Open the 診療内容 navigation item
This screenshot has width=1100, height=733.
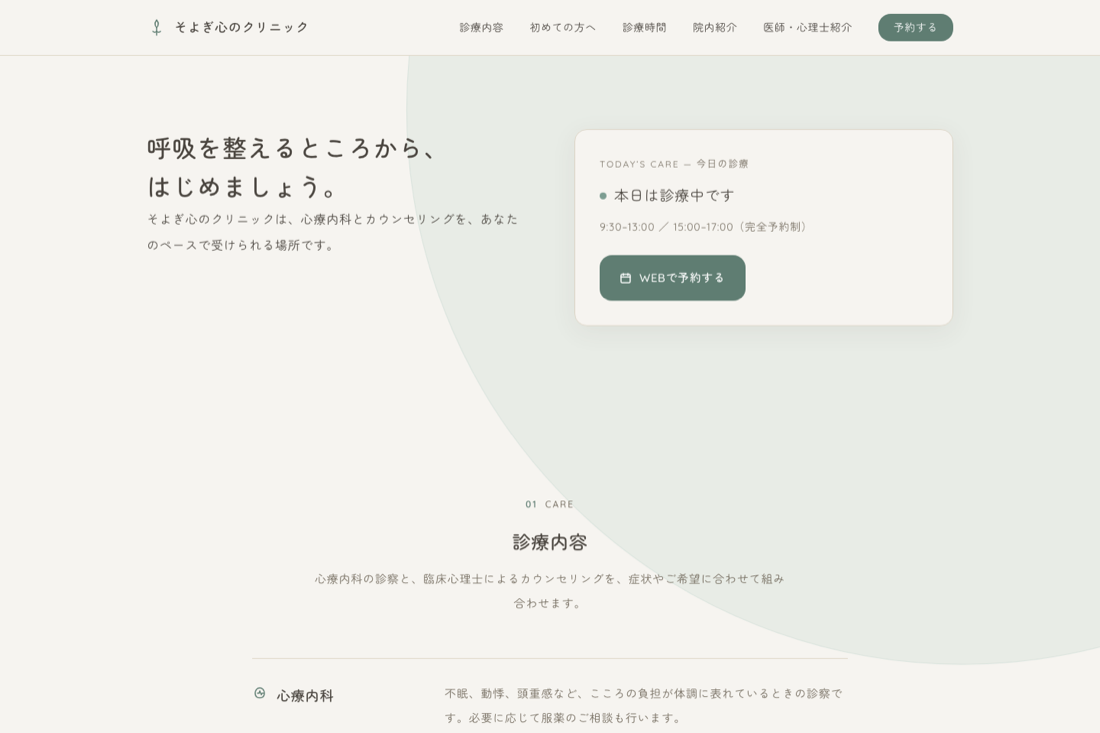(481, 27)
